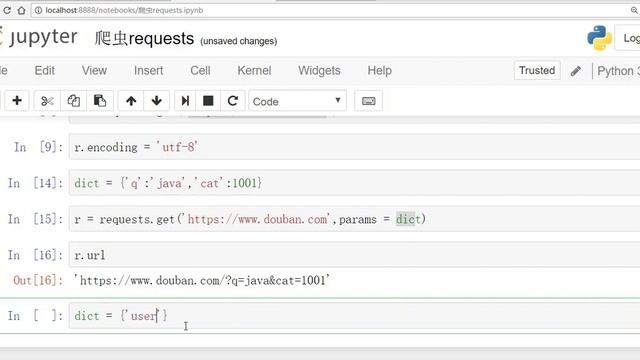
Task: Click the Jupyter logo link
Action: (39, 37)
